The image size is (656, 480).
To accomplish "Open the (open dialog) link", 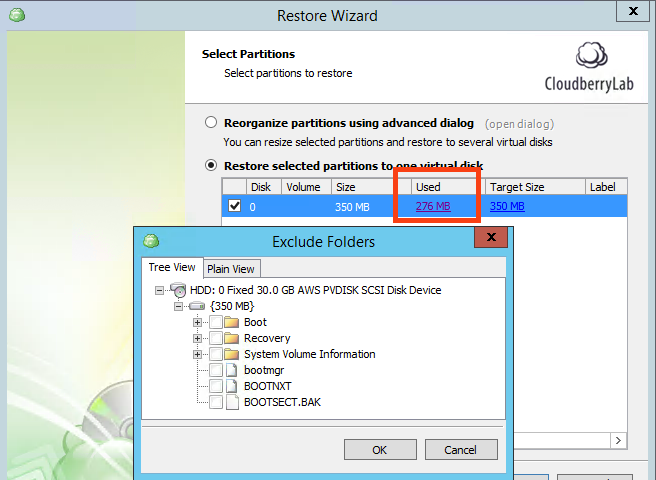I will [x=519, y=124].
